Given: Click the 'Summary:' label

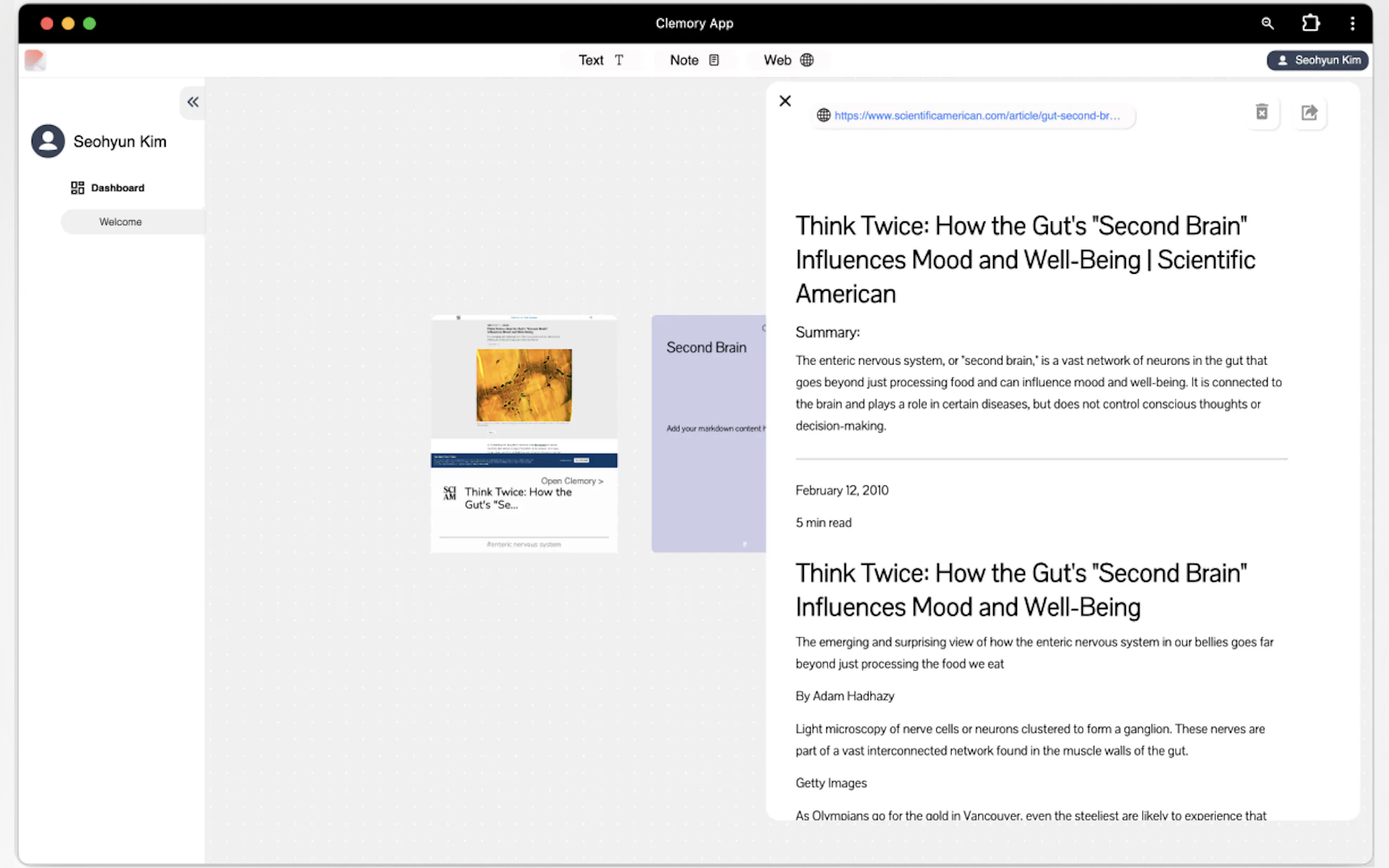Looking at the screenshot, I should (x=827, y=332).
